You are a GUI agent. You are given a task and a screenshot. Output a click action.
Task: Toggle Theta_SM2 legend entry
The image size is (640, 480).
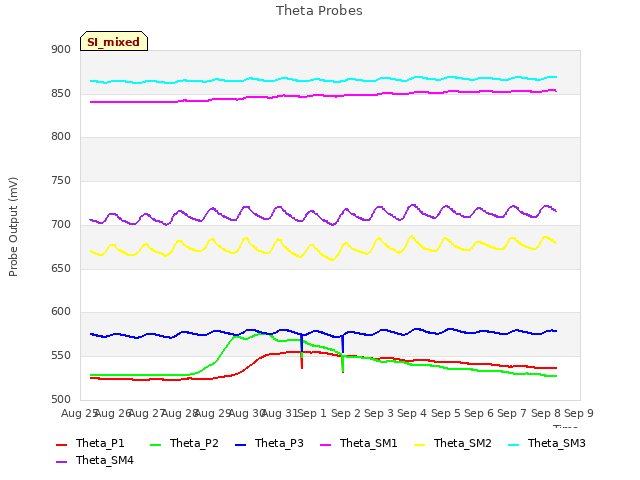coord(453,443)
